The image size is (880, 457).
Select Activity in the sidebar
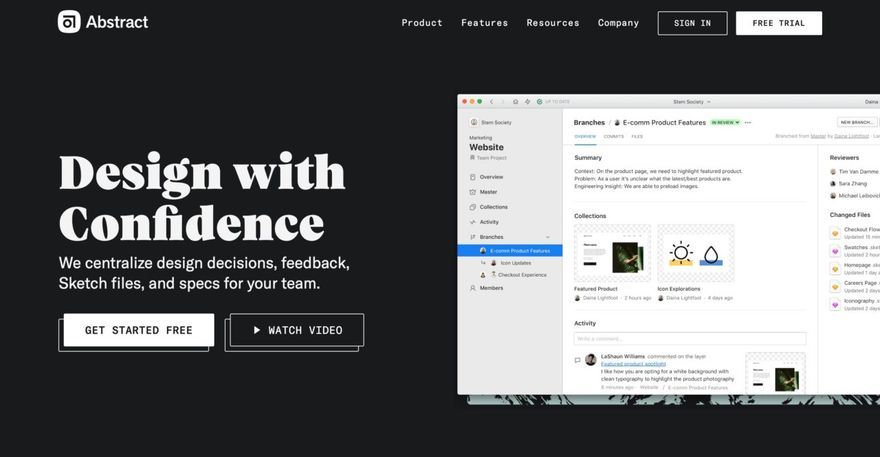pos(489,222)
